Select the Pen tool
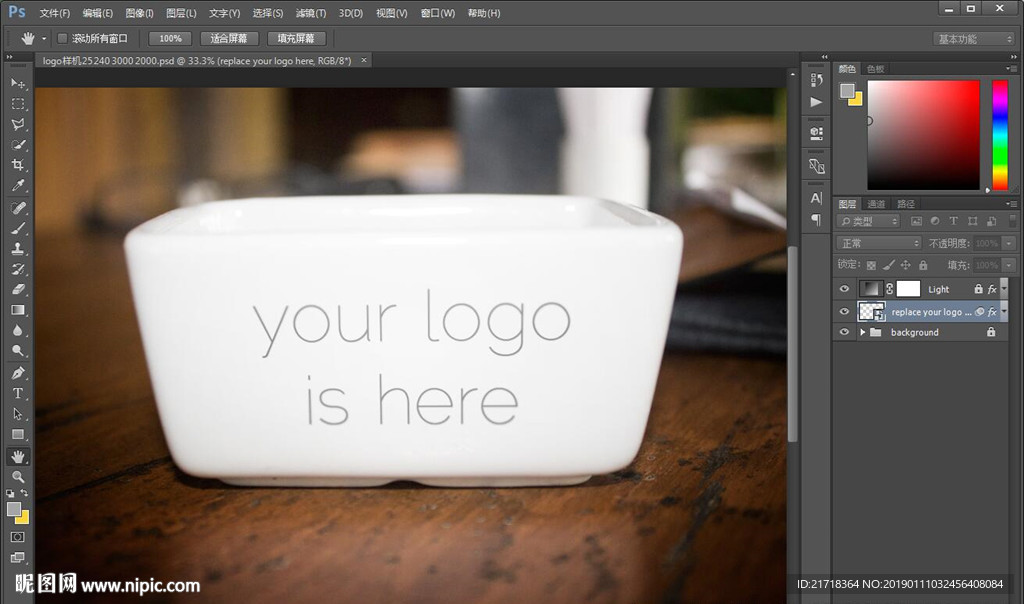Screen dimensions: 1024x604 point(18,373)
